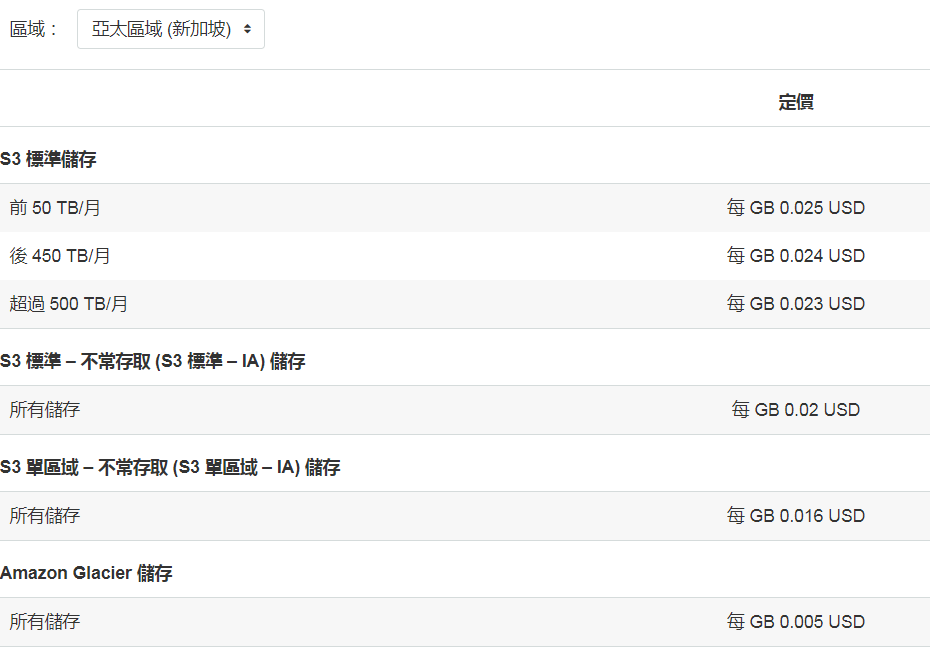Select the Amazon Glacier 儲存 section heading
The height and width of the screenshot is (664, 930).
click(x=86, y=573)
